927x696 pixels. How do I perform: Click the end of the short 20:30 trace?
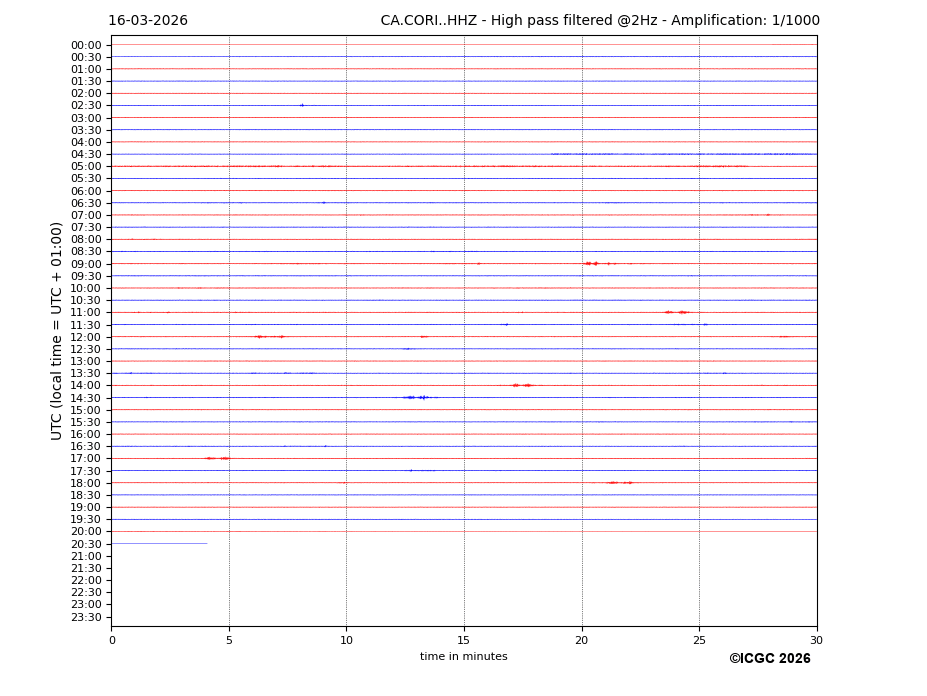click(x=206, y=543)
